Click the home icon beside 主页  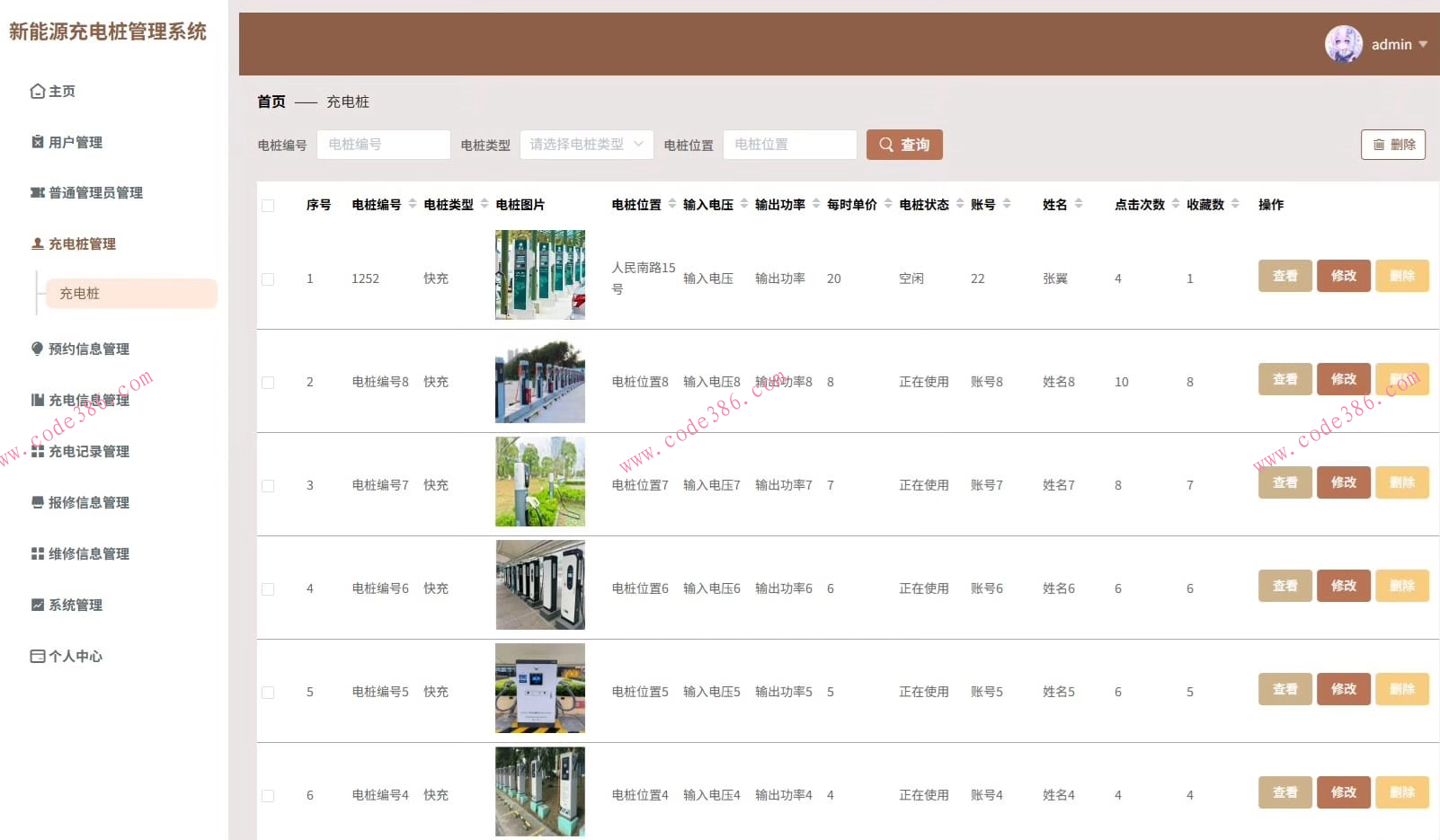pos(37,91)
